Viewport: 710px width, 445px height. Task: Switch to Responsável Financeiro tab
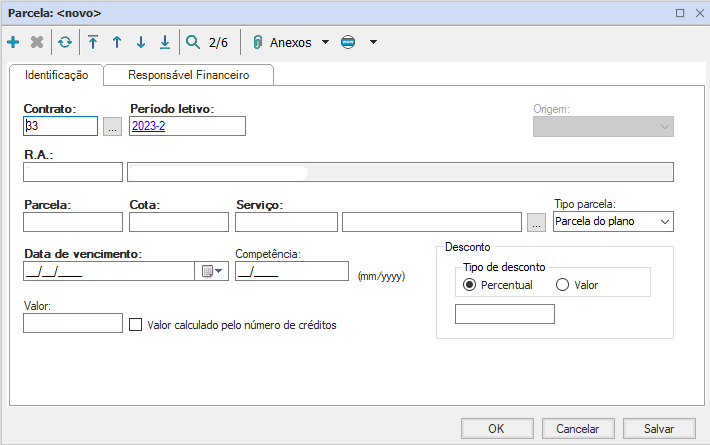click(x=189, y=75)
